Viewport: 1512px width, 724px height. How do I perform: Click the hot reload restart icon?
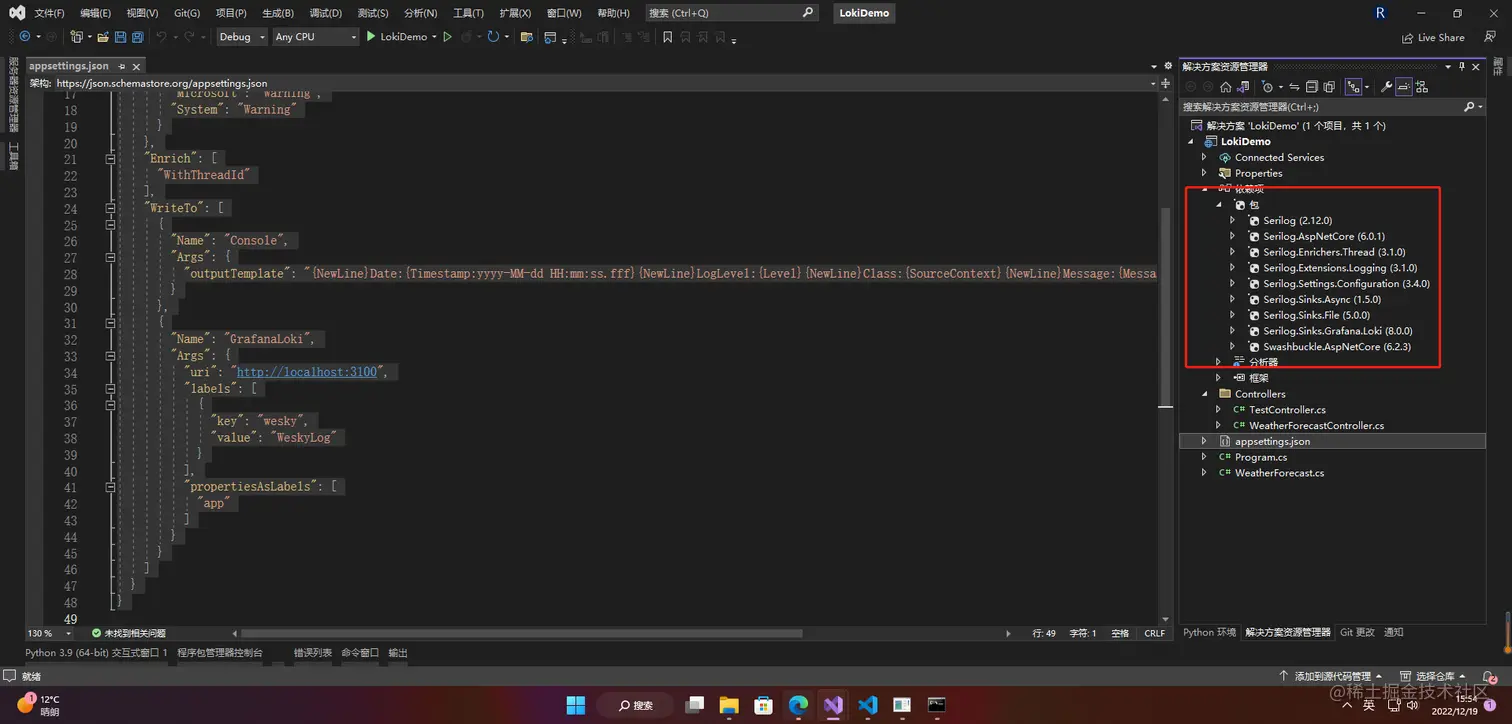coord(493,37)
